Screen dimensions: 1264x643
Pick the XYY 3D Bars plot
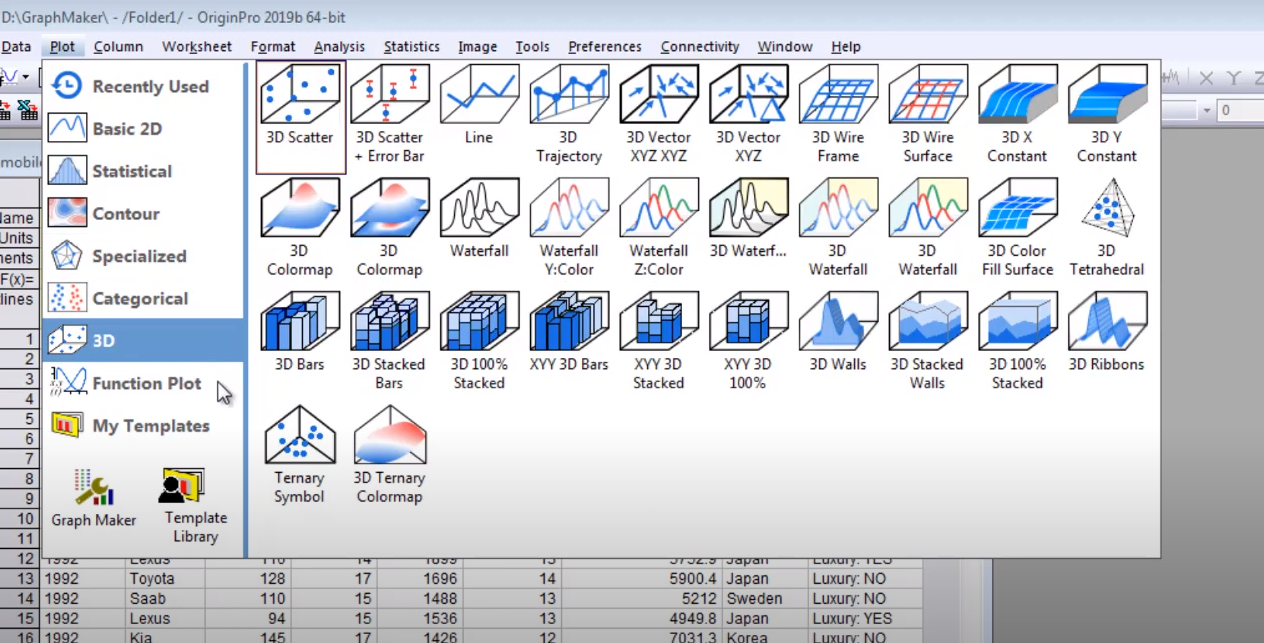pyautogui.click(x=569, y=335)
